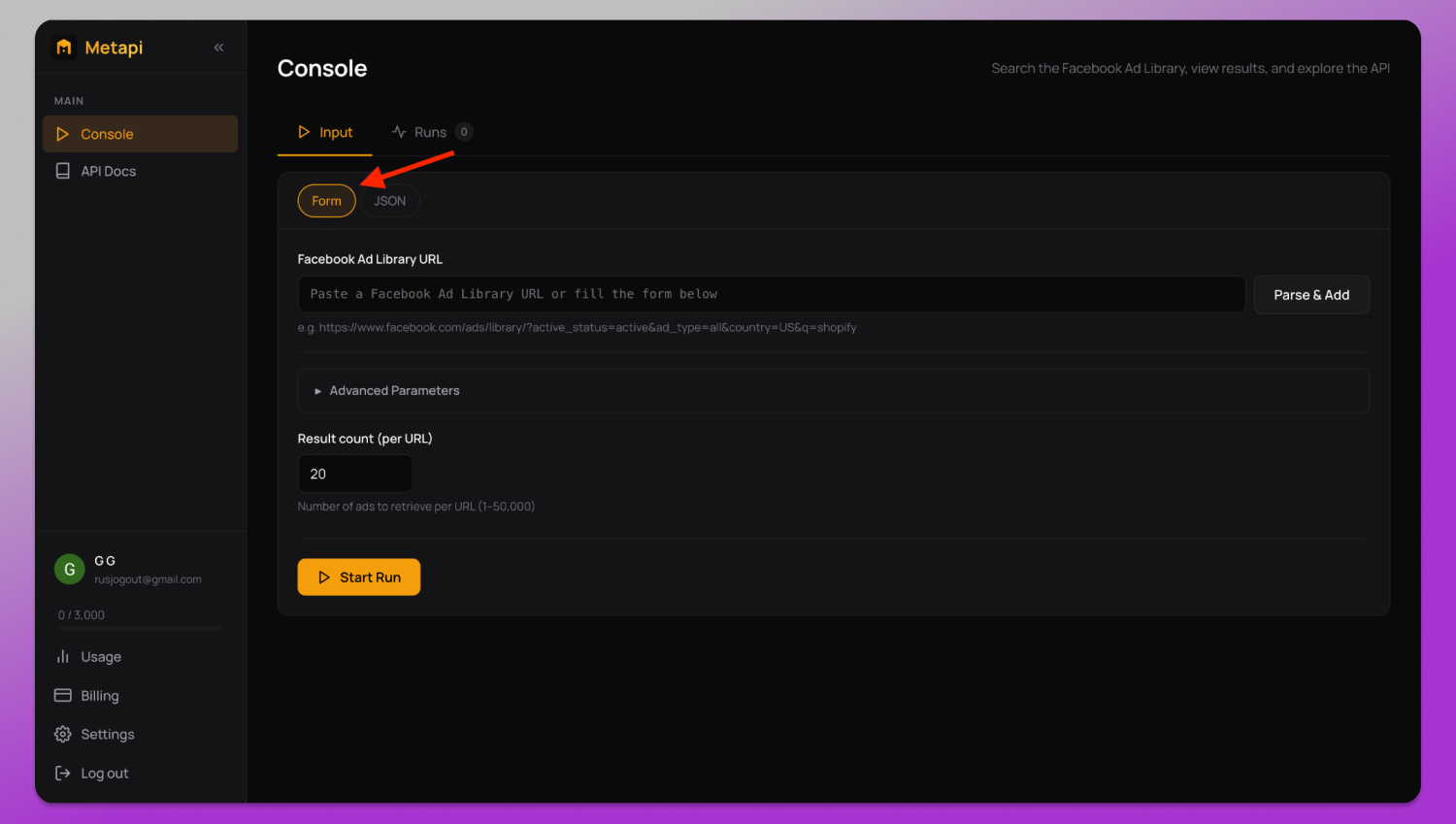Switch input mode to Form
Image resolution: width=1456 pixels, height=824 pixels.
pos(327,201)
